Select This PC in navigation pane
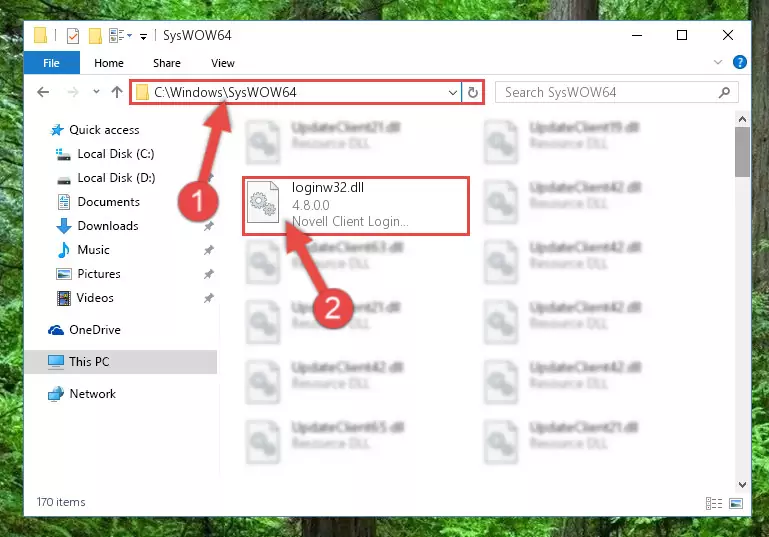Image resolution: width=769 pixels, height=537 pixels. [121, 362]
